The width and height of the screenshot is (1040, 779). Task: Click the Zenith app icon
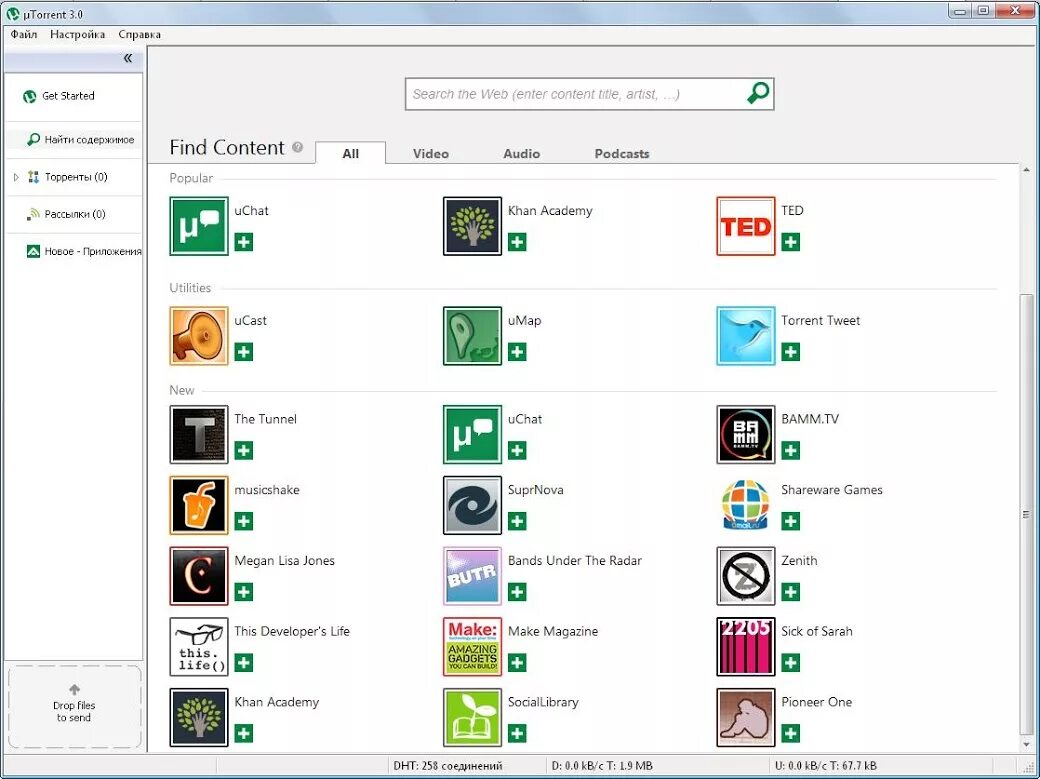click(746, 576)
